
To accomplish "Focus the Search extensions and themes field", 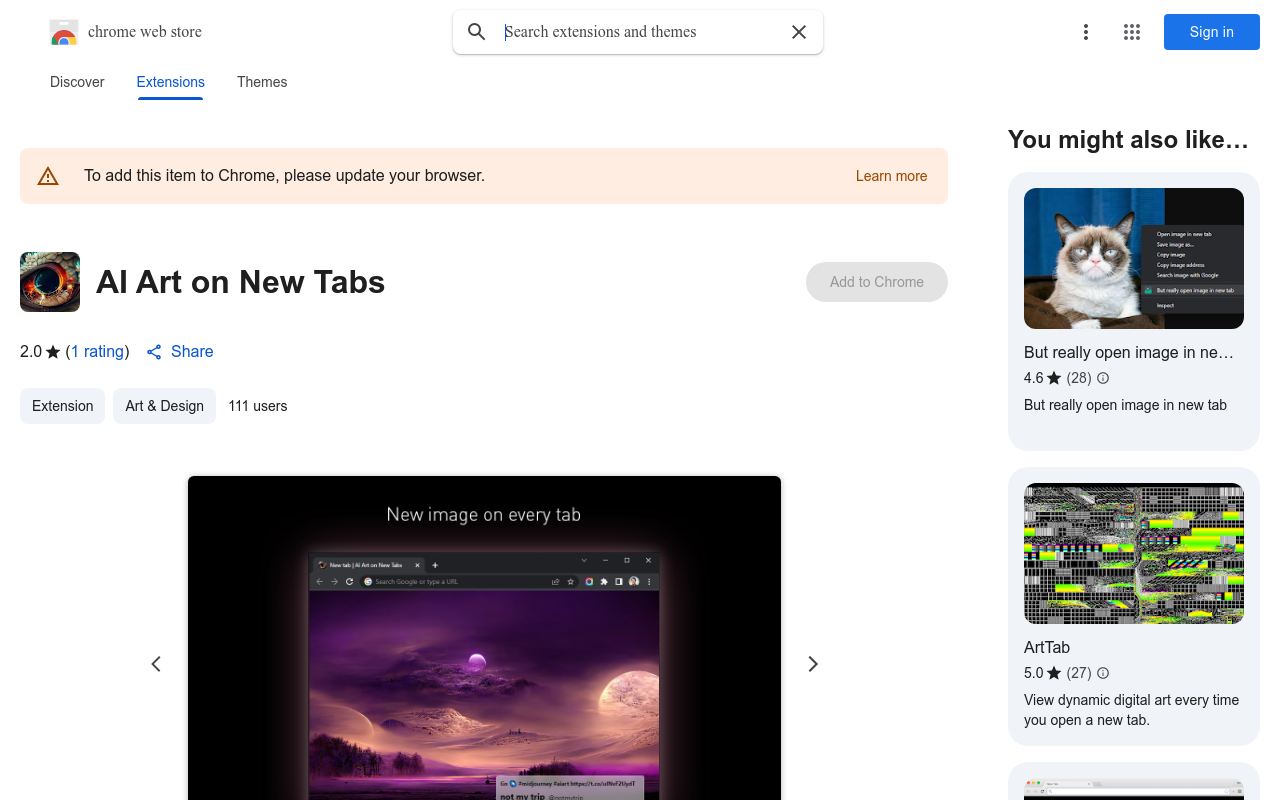I will coord(640,32).
